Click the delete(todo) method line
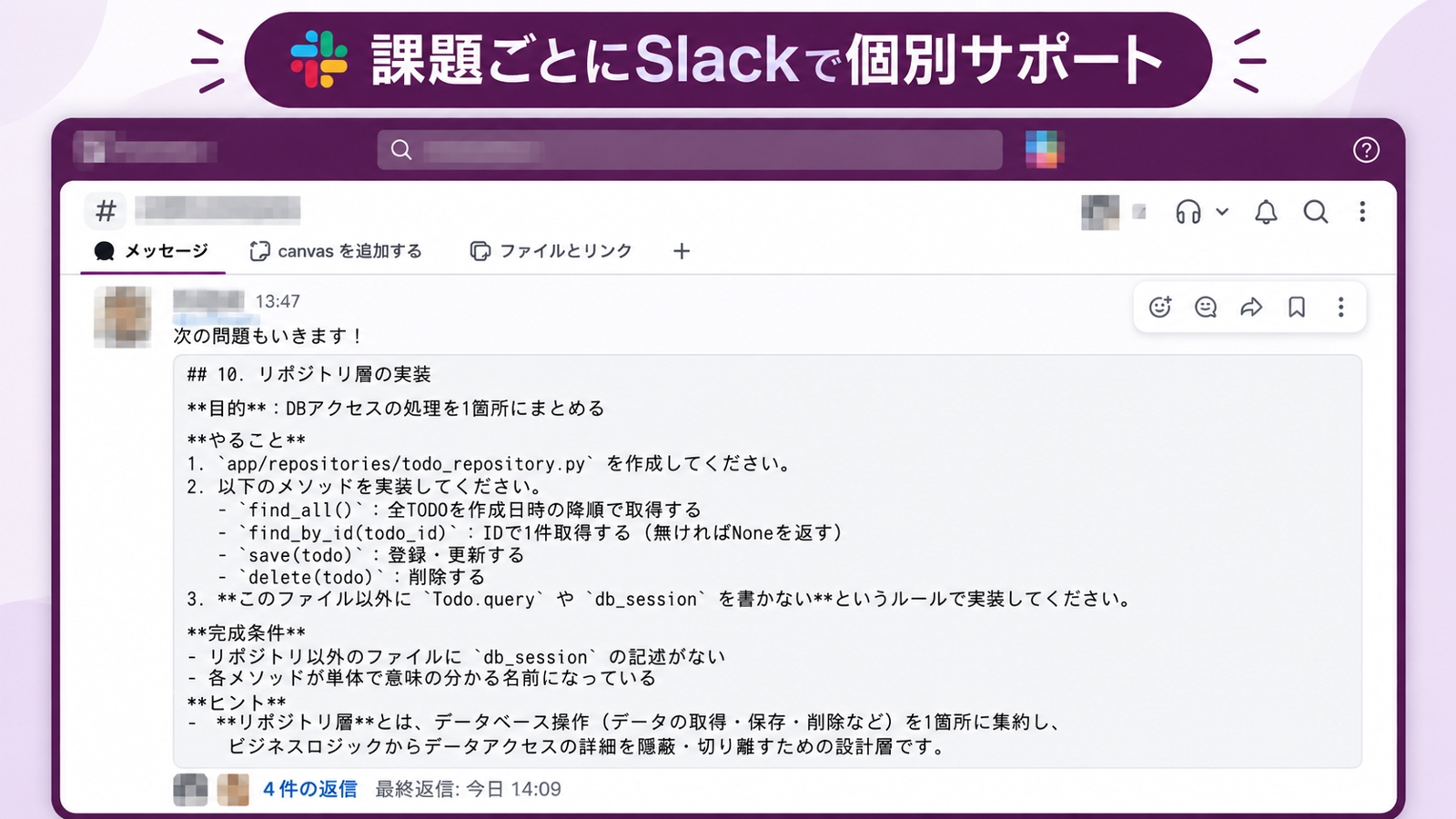Image resolution: width=1456 pixels, height=819 pixels. (x=351, y=577)
